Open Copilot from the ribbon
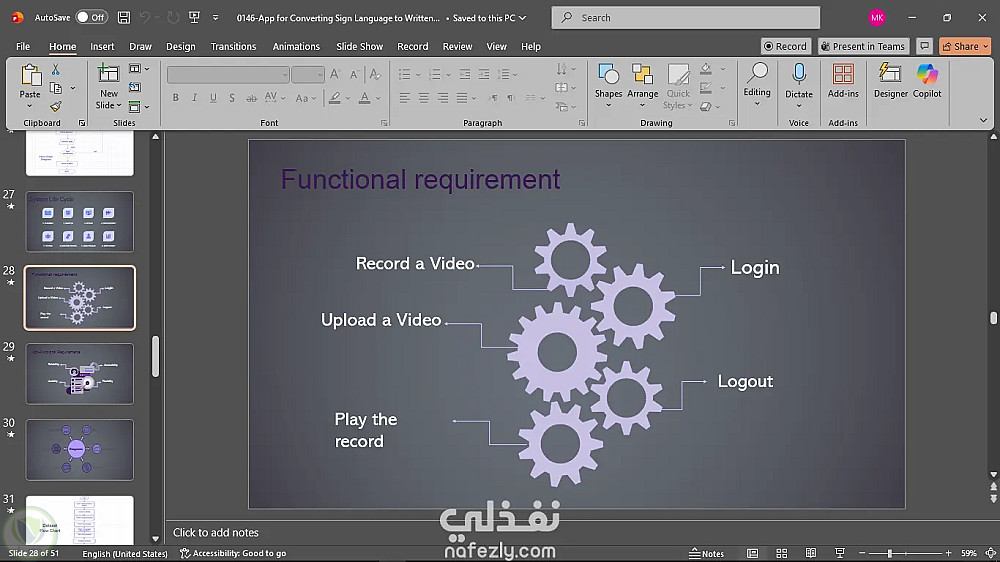 tap(927, 81)
